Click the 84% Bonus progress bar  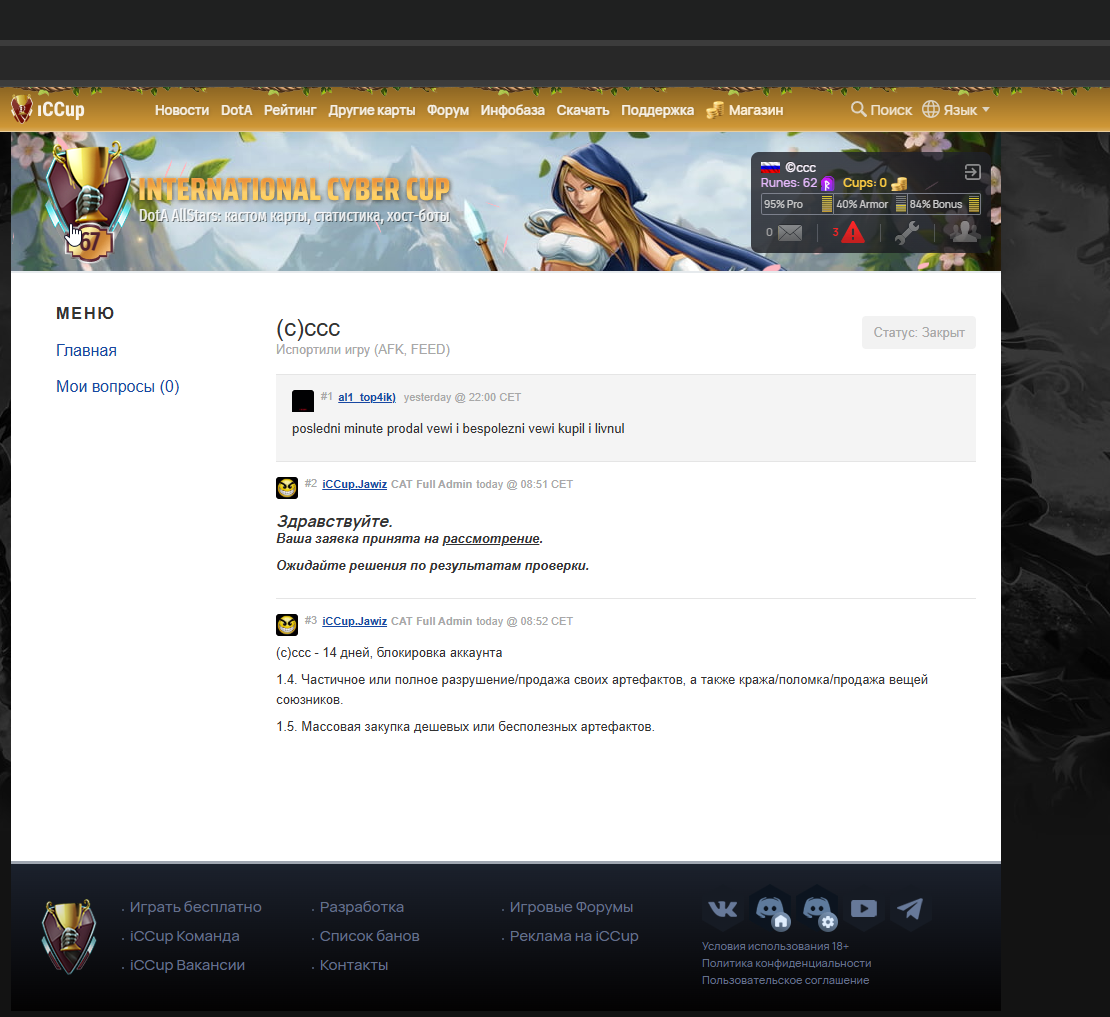944,204
